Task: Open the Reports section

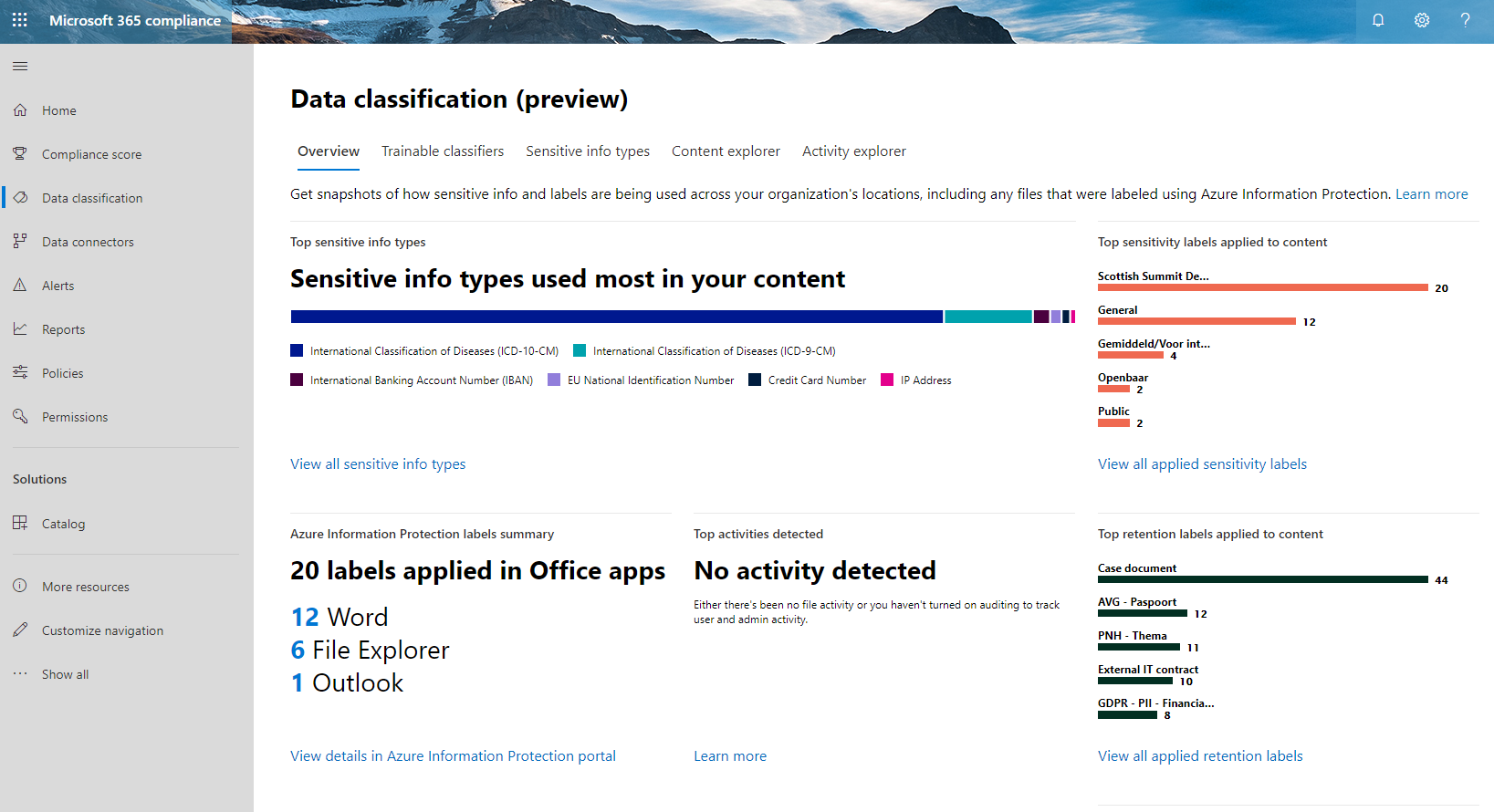Action: click(x=64, y=328)
